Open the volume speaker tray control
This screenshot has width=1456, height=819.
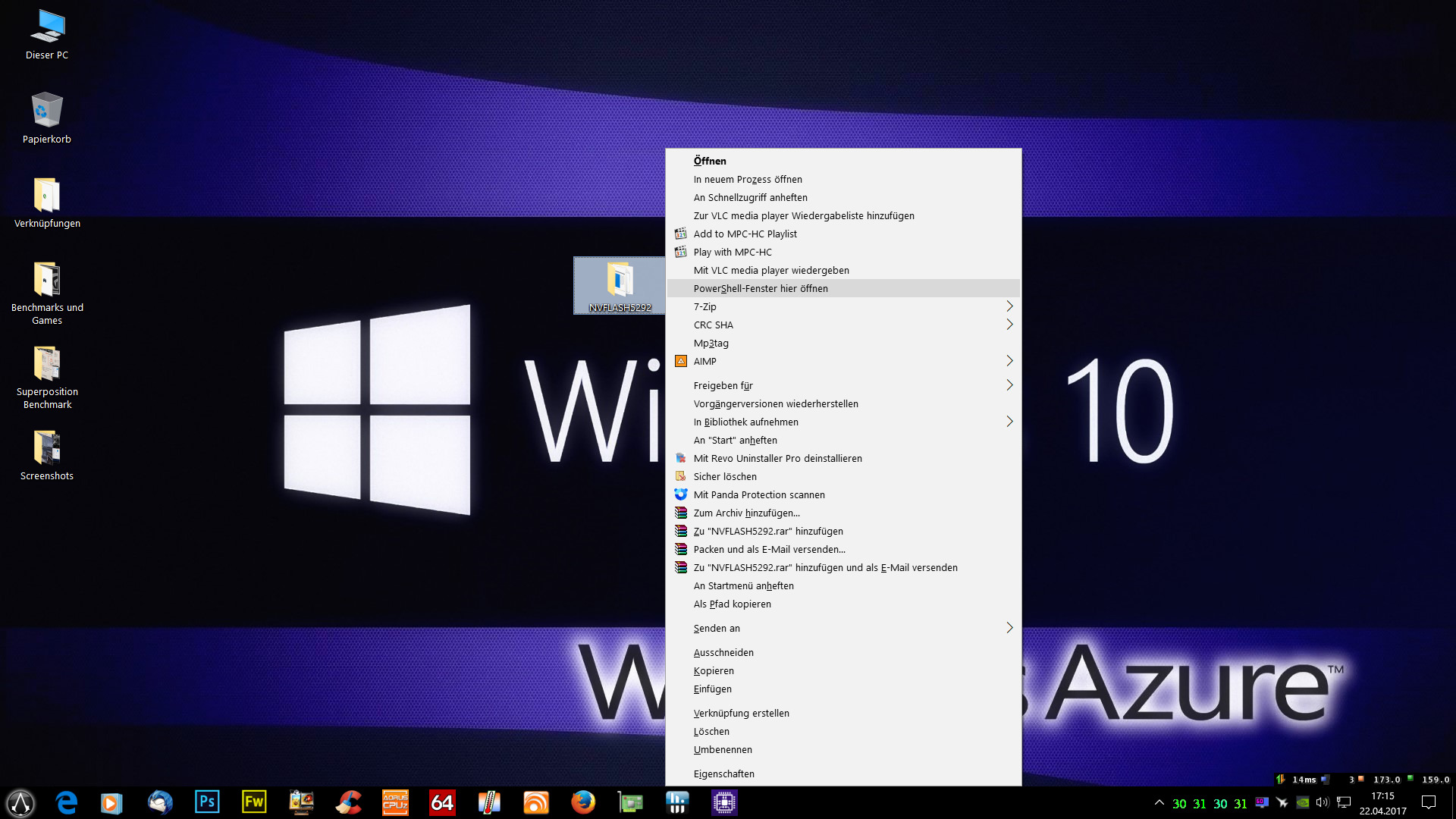[1323, 802]
